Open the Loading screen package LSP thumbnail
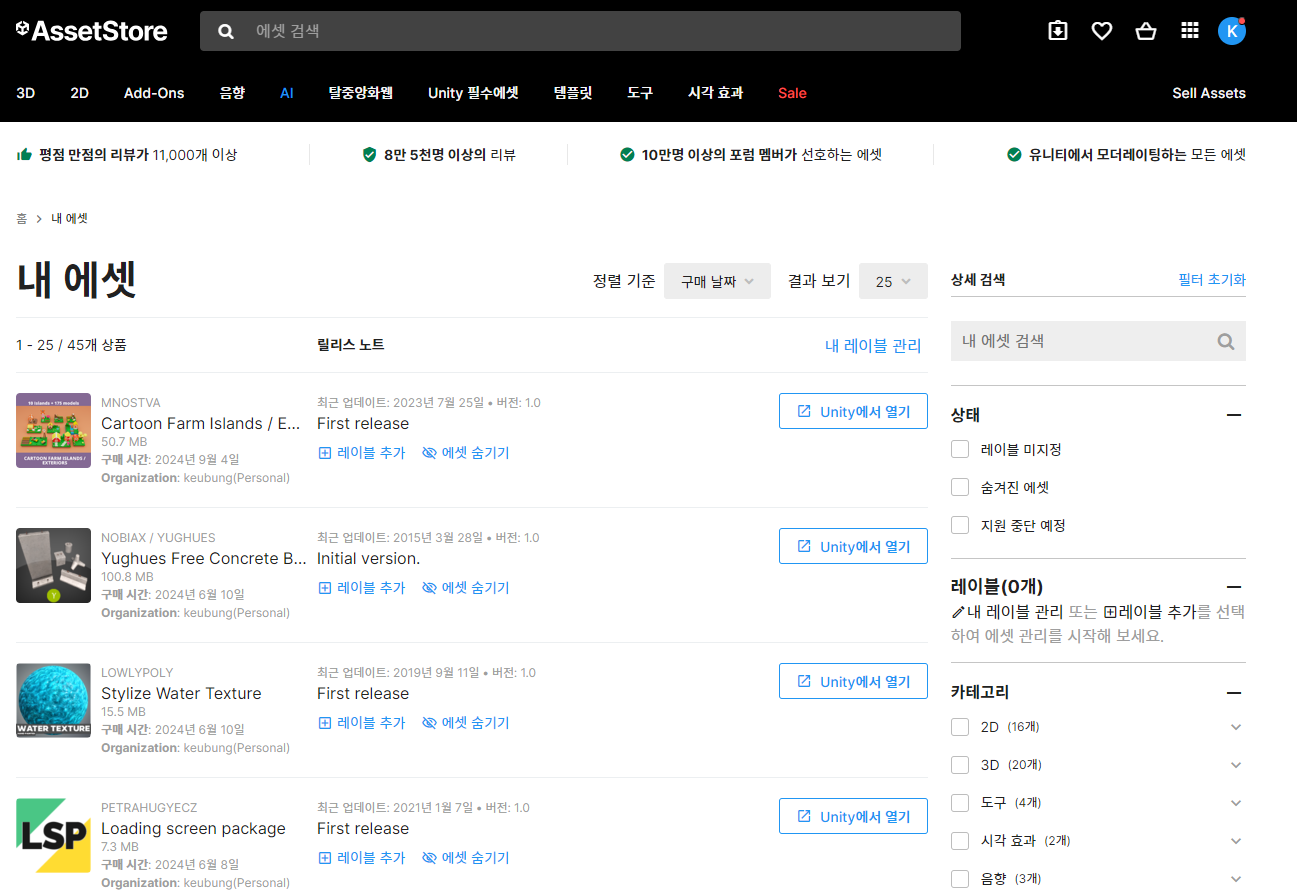Image resolution: width=1297 pixels, height=890 pixels. tap(53, 835)
